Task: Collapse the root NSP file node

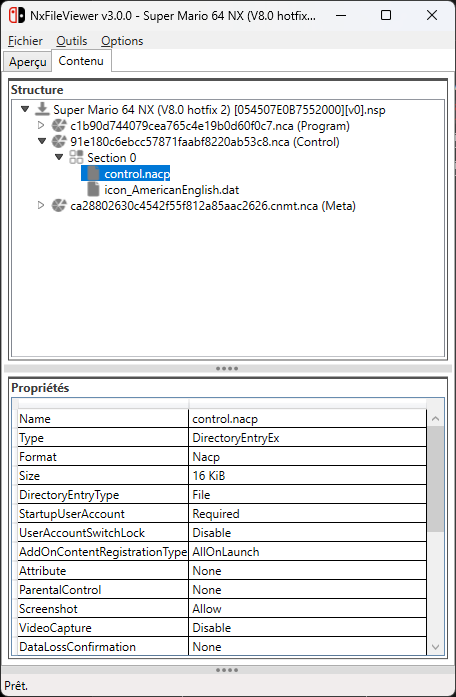Action: [25, 109]
